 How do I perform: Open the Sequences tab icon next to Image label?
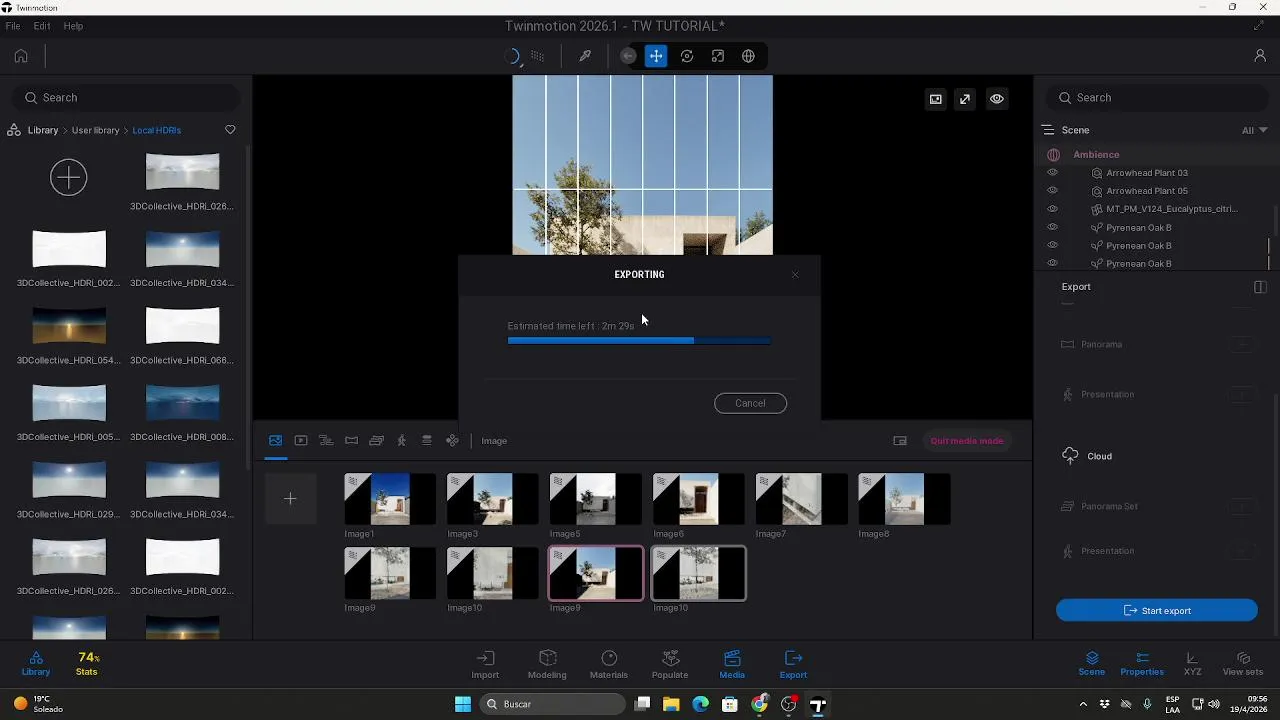(x=453, y=440)
